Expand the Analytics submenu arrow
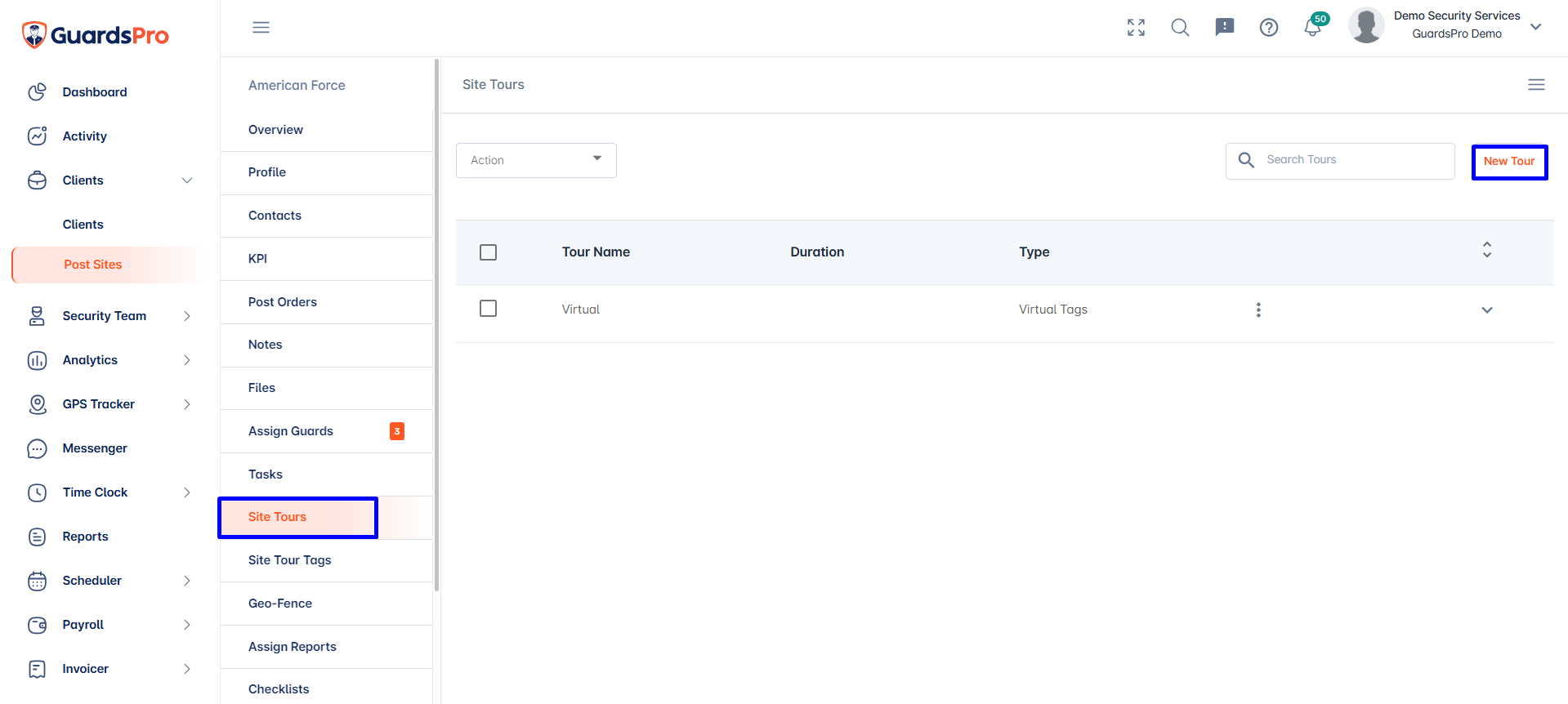Screen dimensions: 1568x704 coord(187,360)
